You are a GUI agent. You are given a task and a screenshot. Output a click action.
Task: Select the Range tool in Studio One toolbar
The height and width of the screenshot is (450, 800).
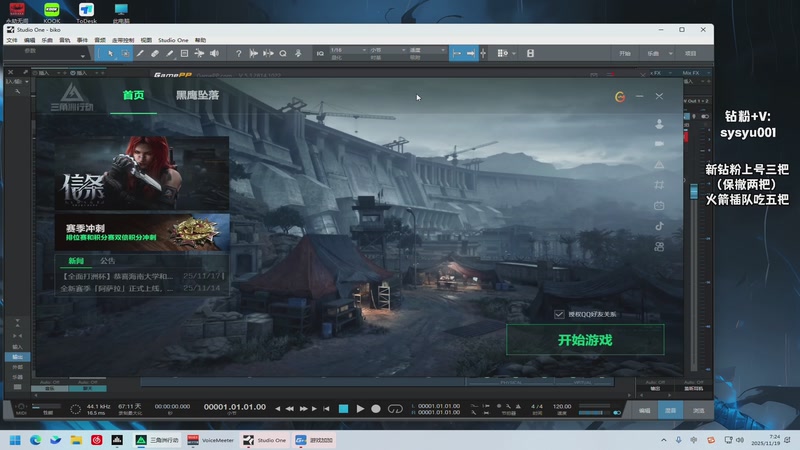125,53
